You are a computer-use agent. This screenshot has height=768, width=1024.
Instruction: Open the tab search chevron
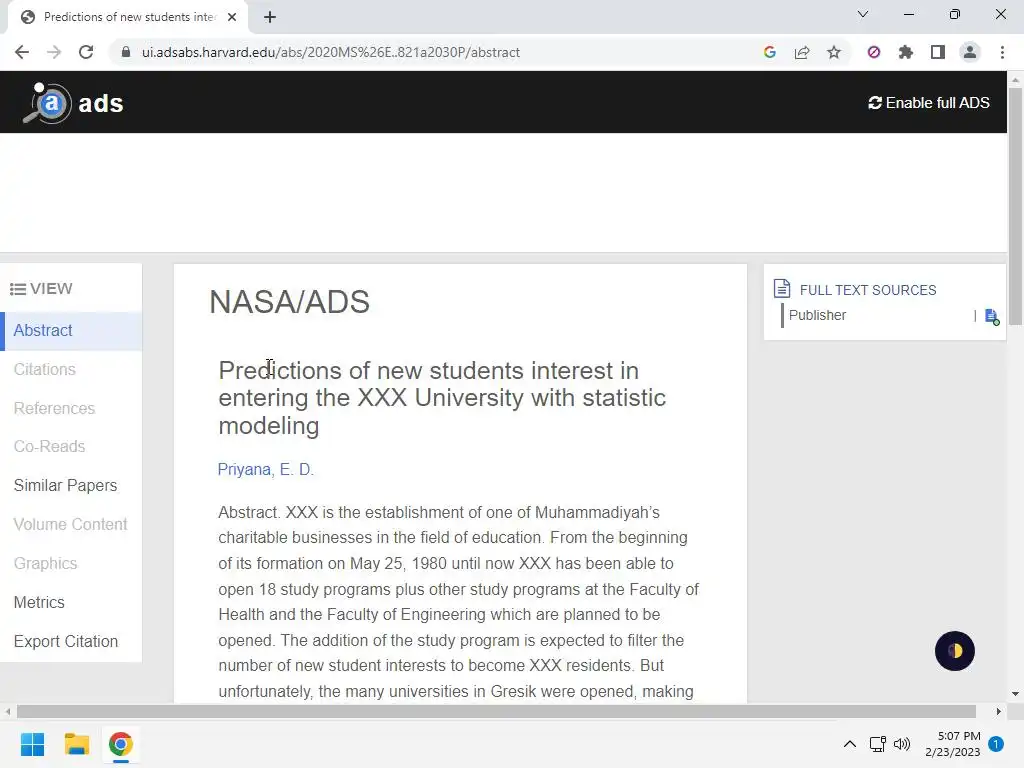(863, 14)
